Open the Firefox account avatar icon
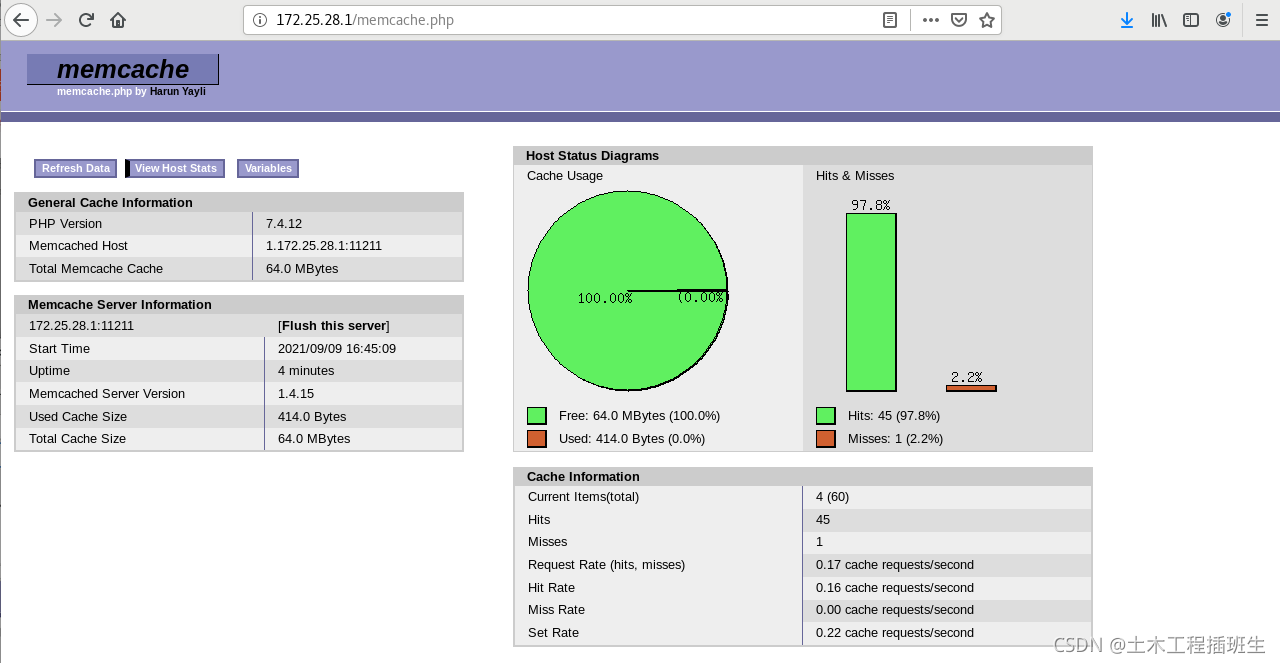Screen dimensions: 1280x663 coord(1224,20)
